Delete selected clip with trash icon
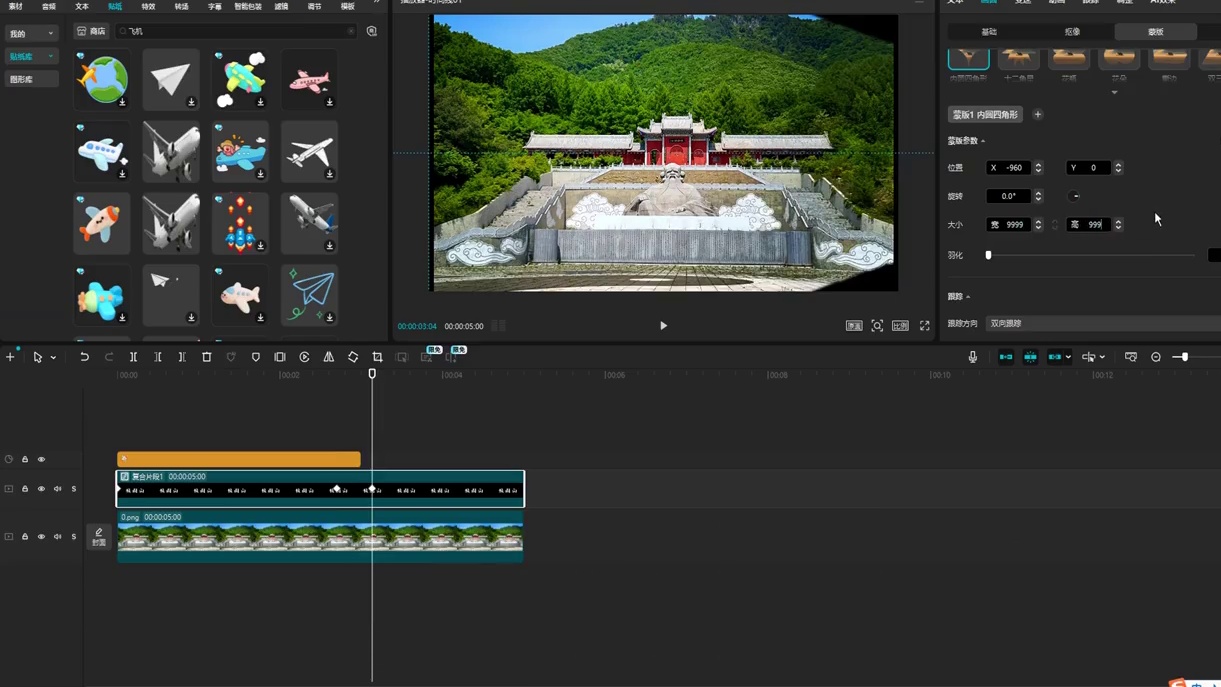1221x687 pixels. pyautogui.click(x=207, y=357)
